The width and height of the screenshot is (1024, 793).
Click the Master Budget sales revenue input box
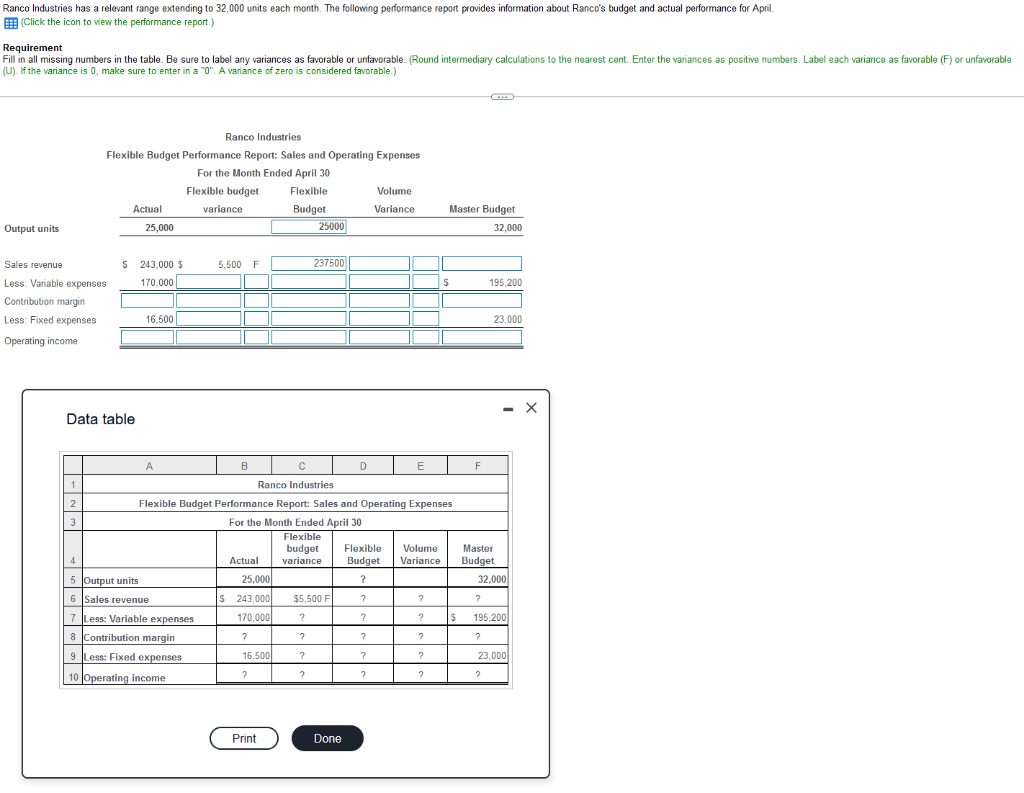click(482, 263)
